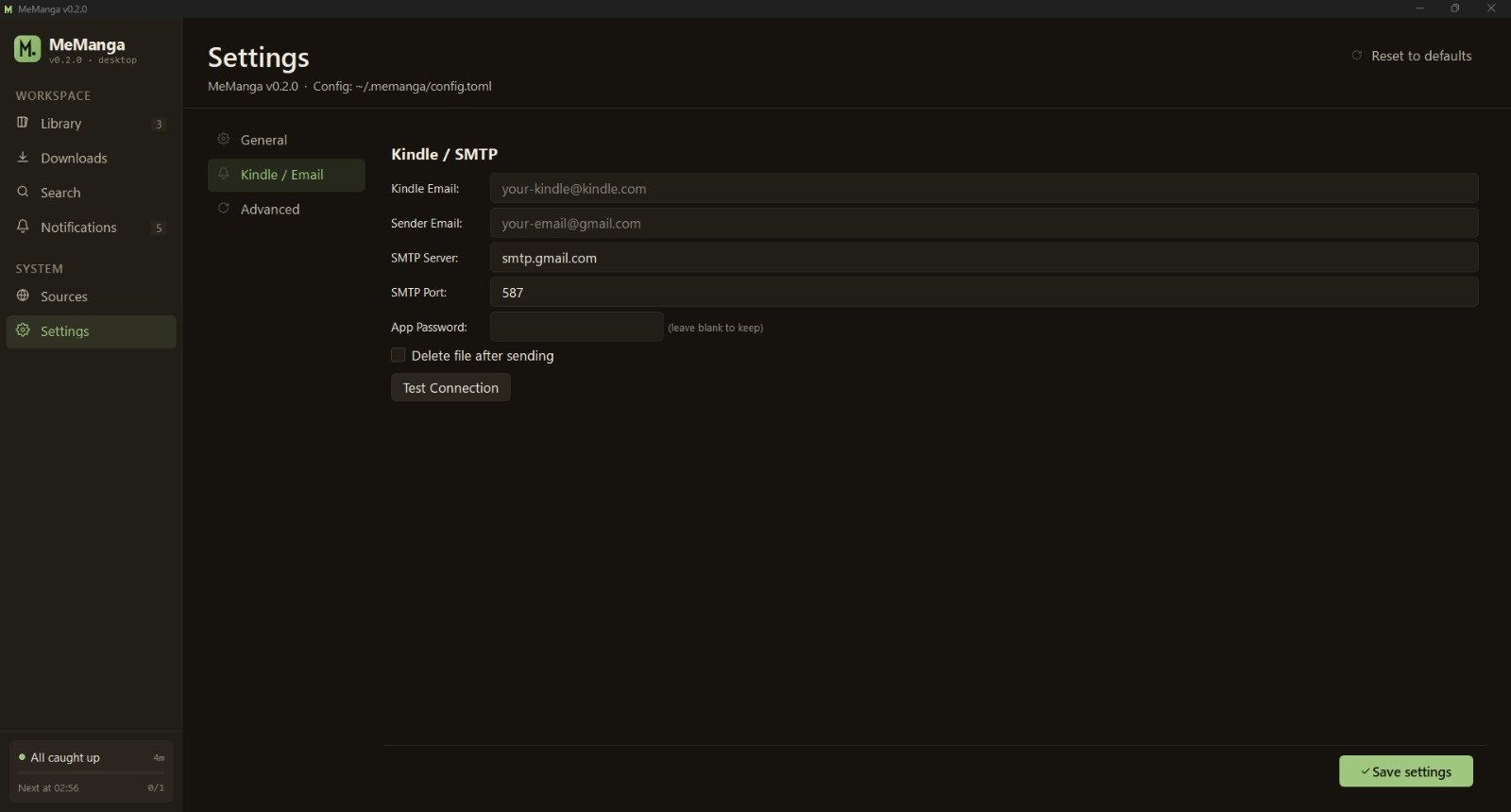Click the Search magnifier icon
1511x812 pixels.
(23, 192)
